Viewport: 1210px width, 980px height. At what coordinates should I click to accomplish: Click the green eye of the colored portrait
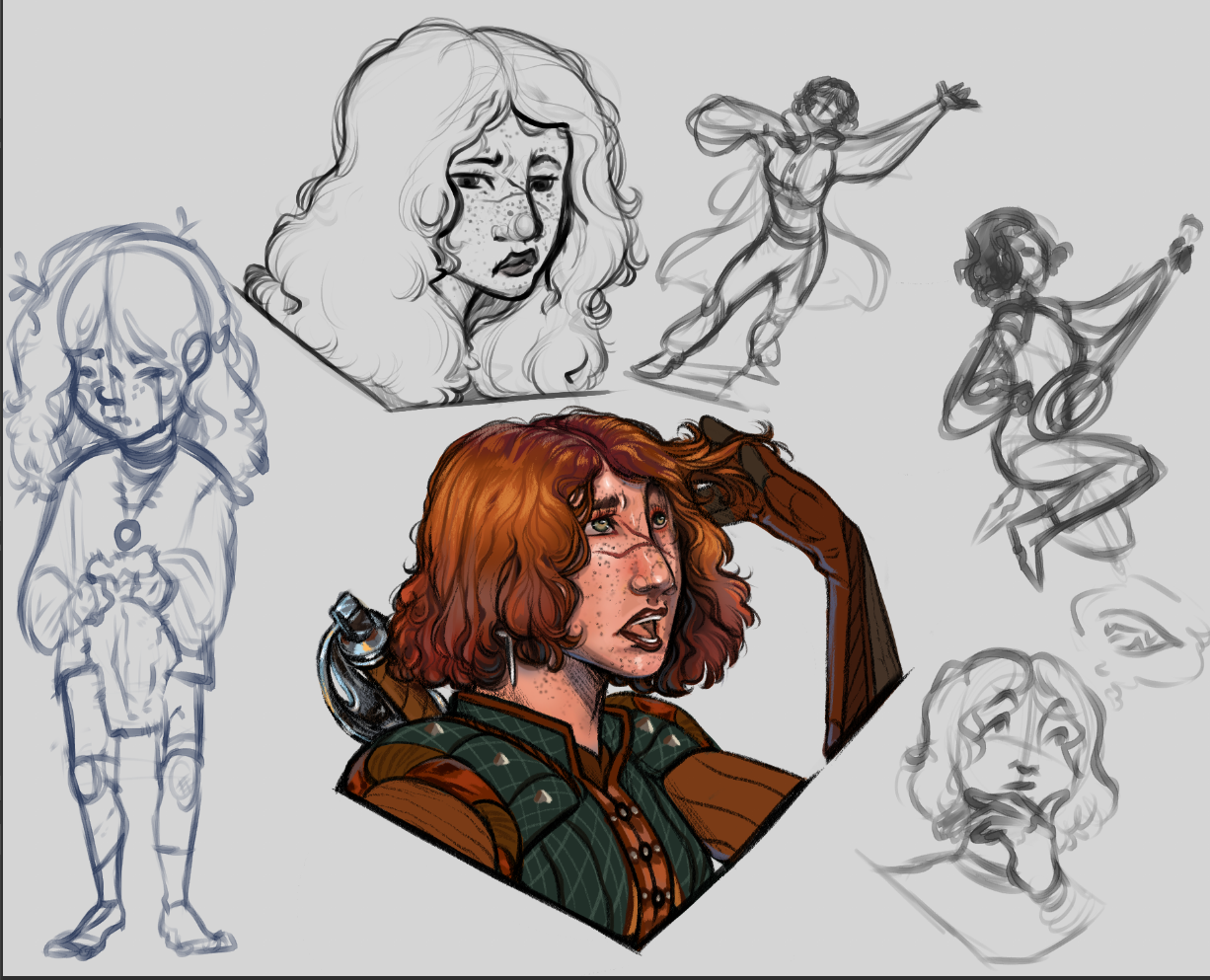pos(601,526)
